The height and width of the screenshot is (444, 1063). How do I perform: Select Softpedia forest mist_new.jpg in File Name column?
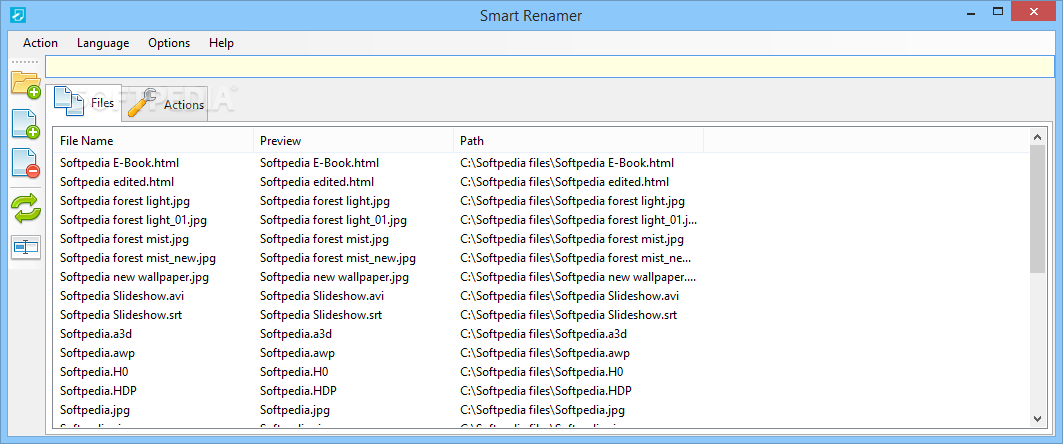coord(138,258)
